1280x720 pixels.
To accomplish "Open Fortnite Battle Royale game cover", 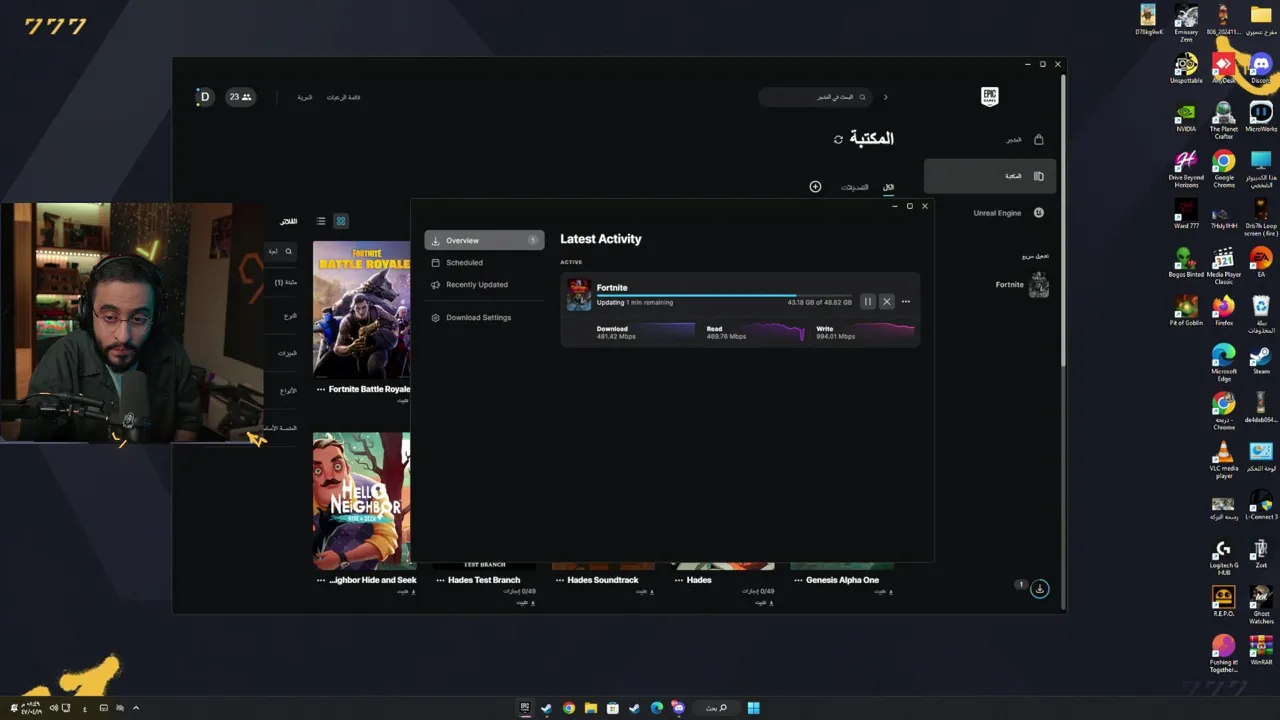I will pyautogui.click(x=361, y=310).
